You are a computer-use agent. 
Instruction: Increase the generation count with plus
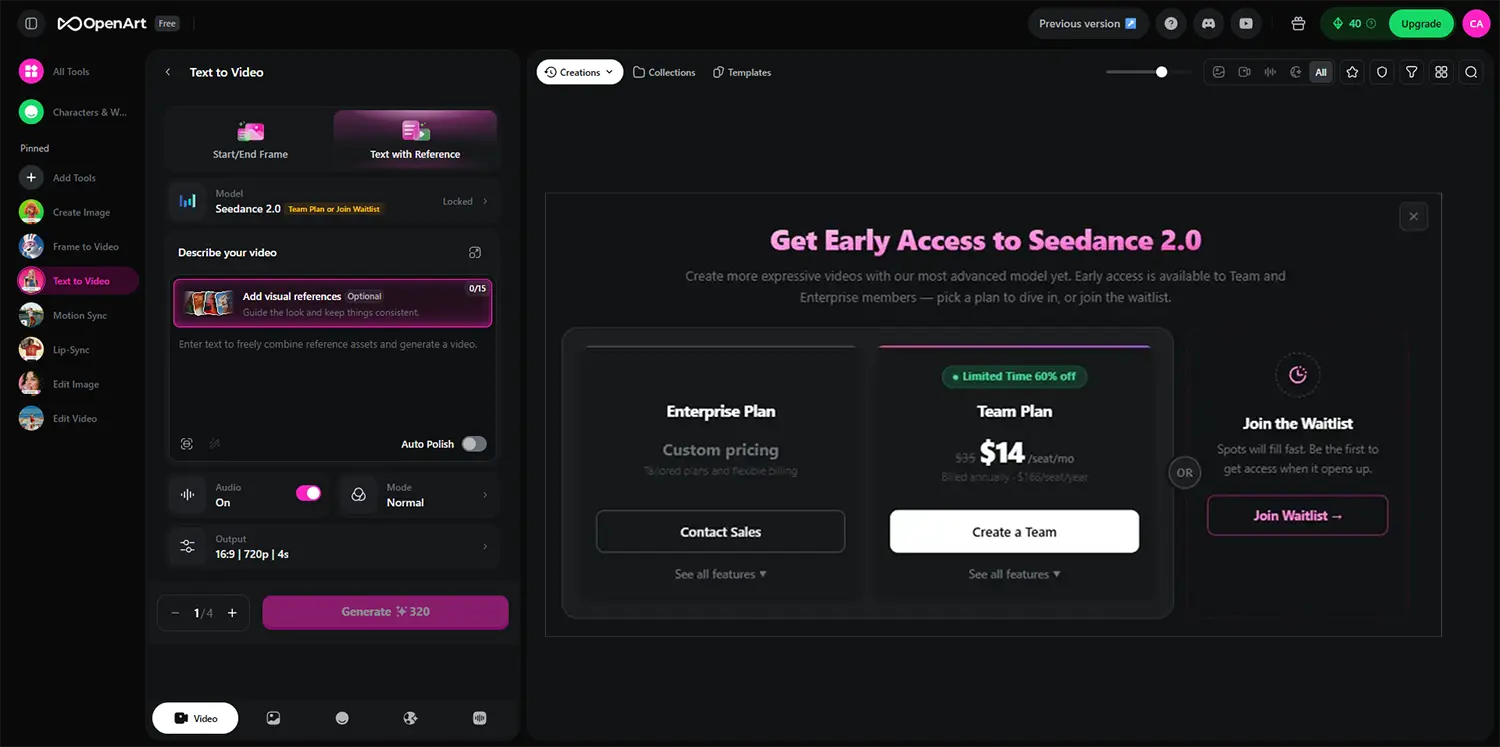(232, 613)
